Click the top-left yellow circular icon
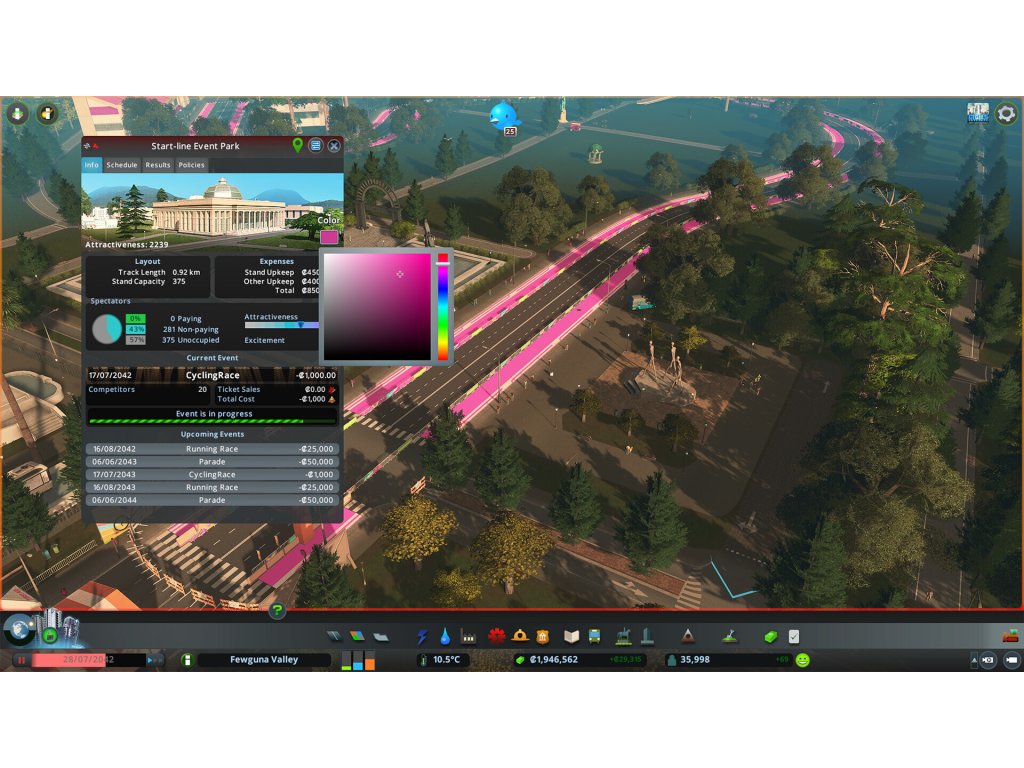Screen dimensions: 1024x768 46,114
